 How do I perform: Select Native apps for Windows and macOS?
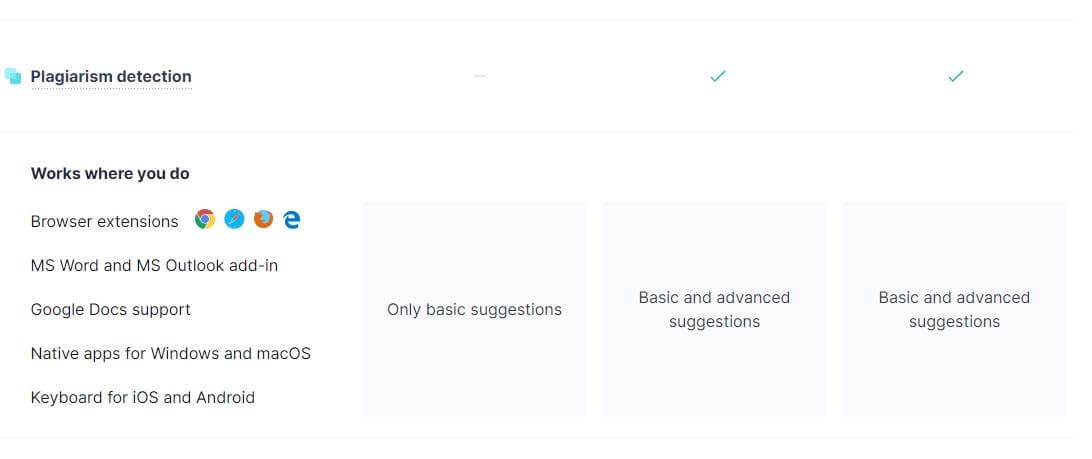[x=171, y=353]
